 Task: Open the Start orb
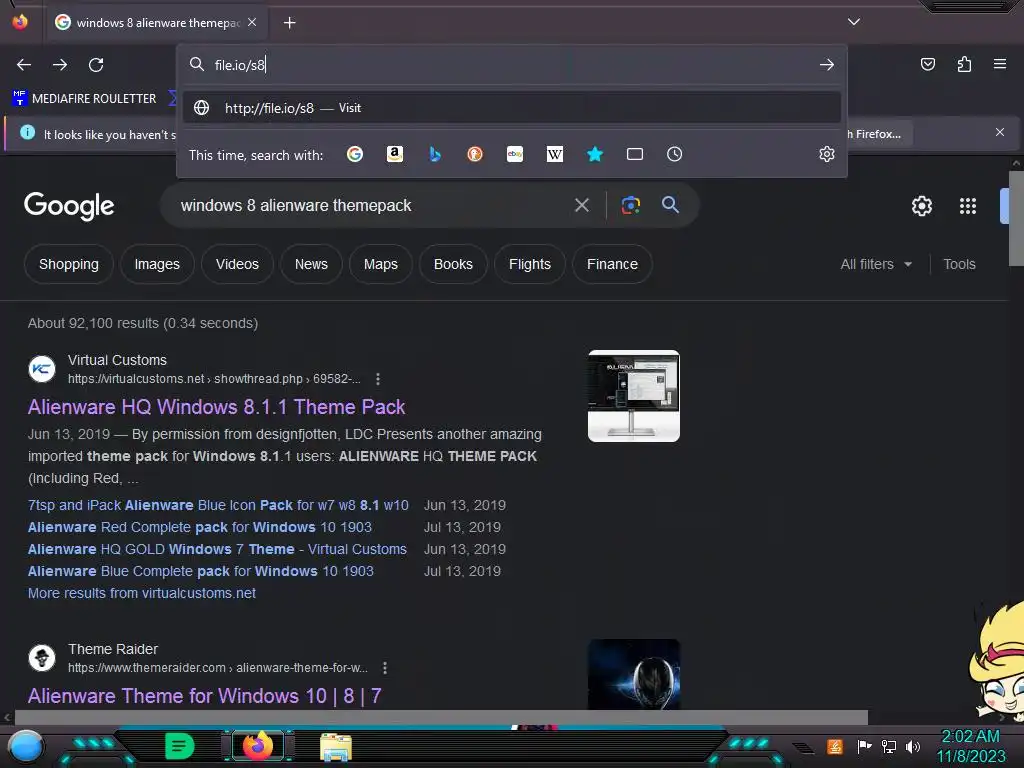pyautogui.click(x=26, y=747)
